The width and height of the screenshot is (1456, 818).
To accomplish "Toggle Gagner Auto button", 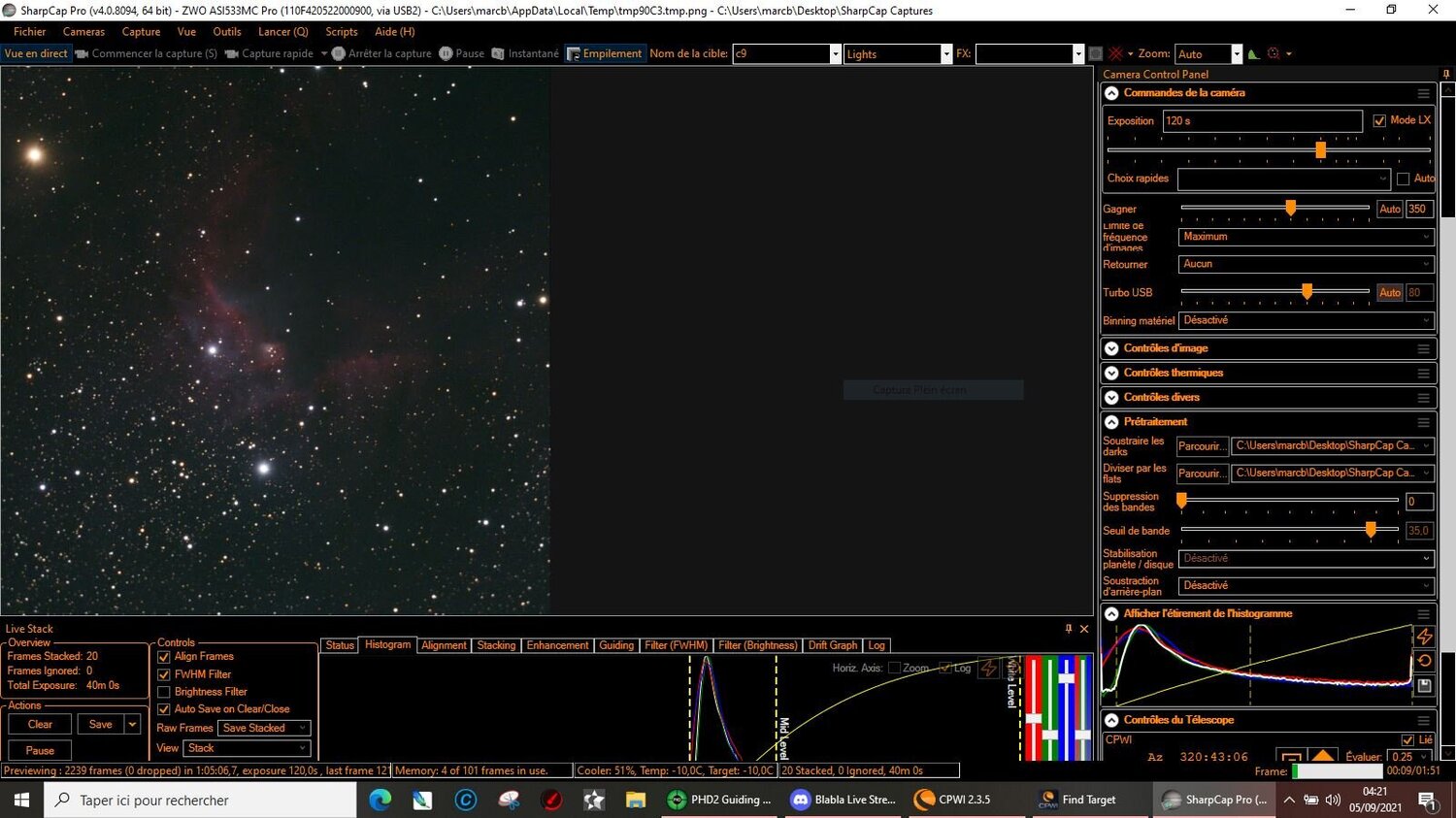I will (1390, 209).
